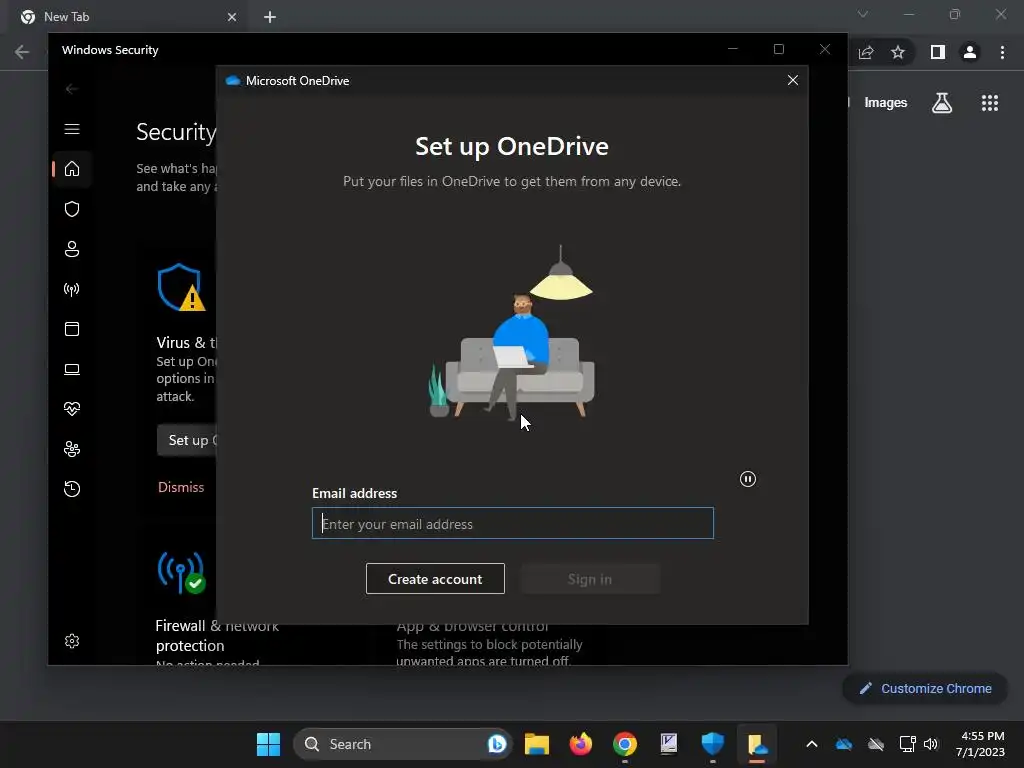Open Windows Security shield in taskbar
The width and height of the screenshot is (1024, 768).
pos(712,744)
